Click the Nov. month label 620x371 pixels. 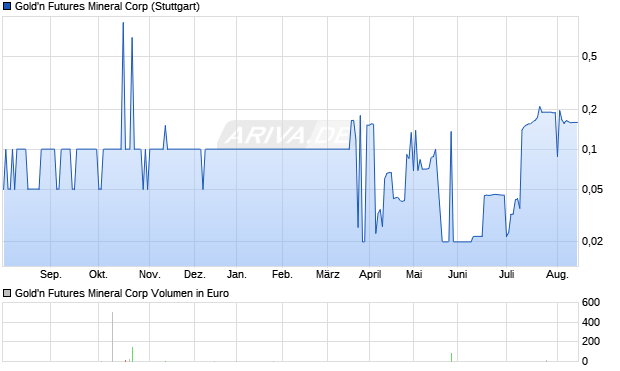point(149,274)
